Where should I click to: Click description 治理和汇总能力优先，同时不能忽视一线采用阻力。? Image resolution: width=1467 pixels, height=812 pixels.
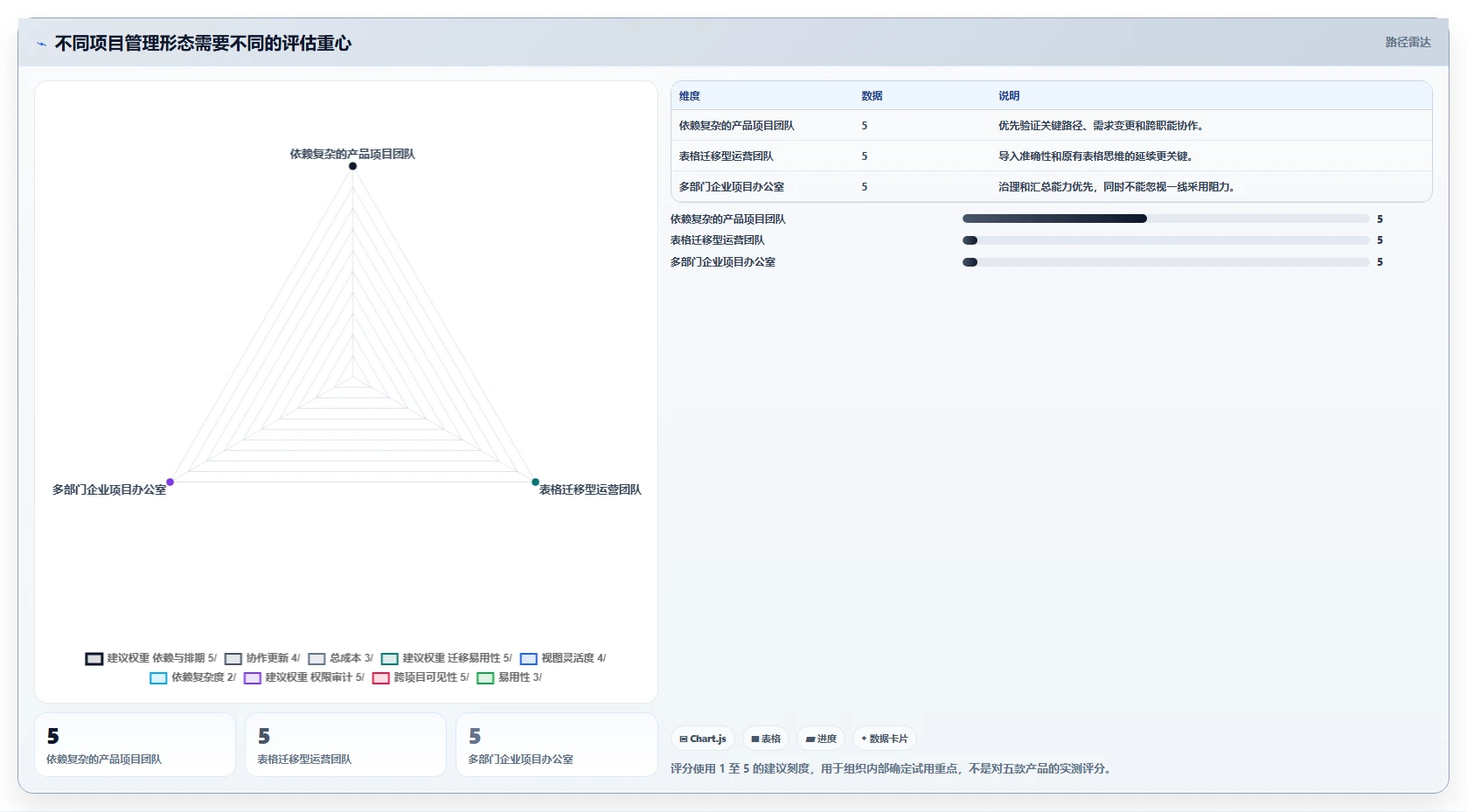click(x=1118, y=187)
